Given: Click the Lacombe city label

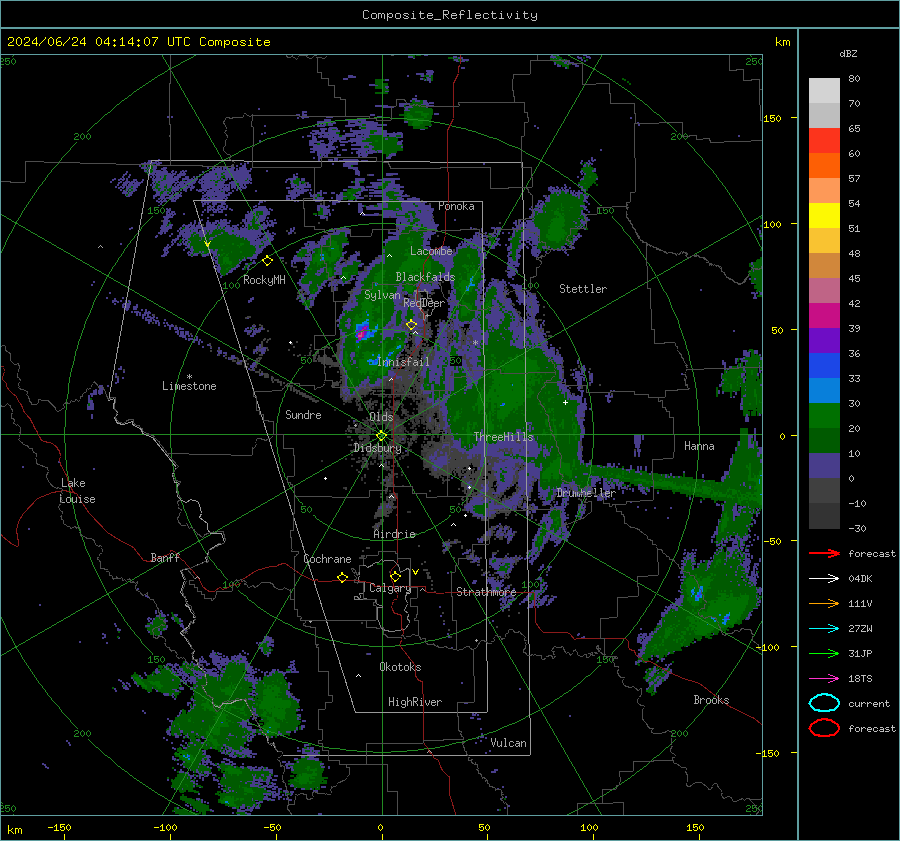Looking at the screenshot, I should [x=431, y=251].
